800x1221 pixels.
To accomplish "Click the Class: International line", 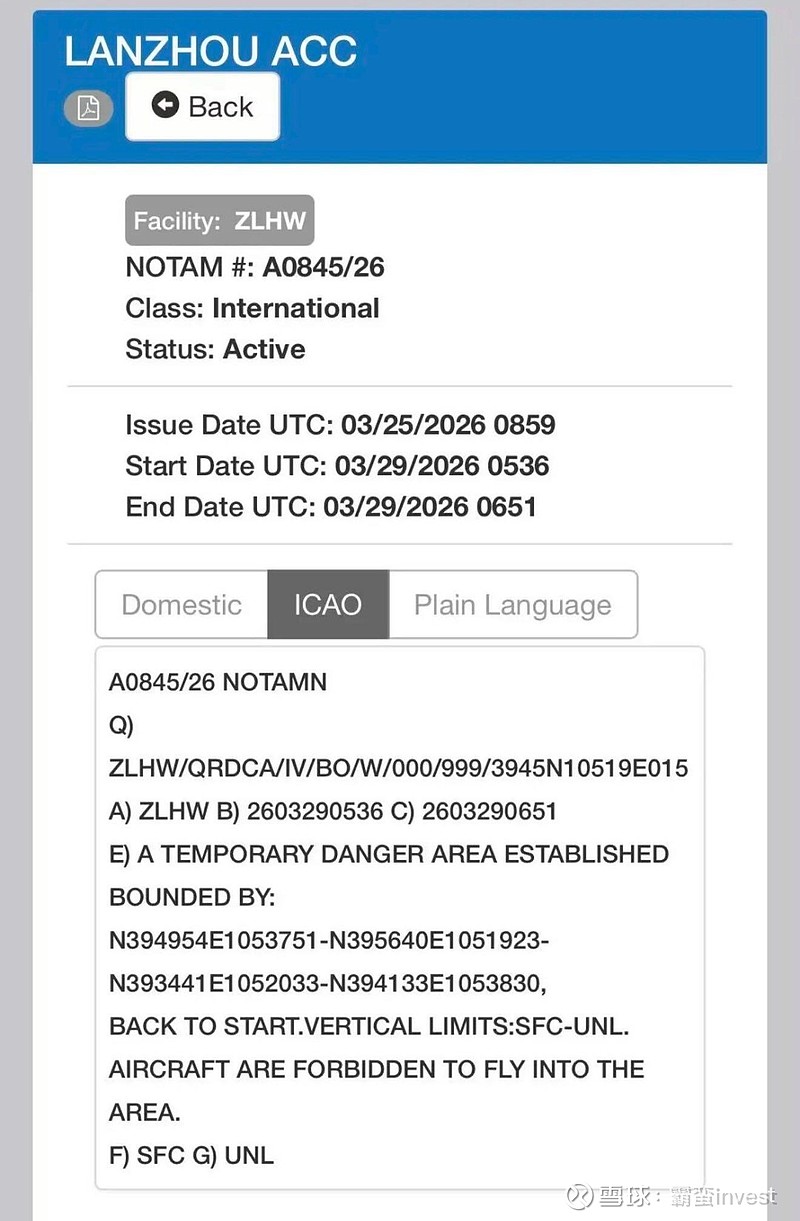I will [x=252, y=308].
